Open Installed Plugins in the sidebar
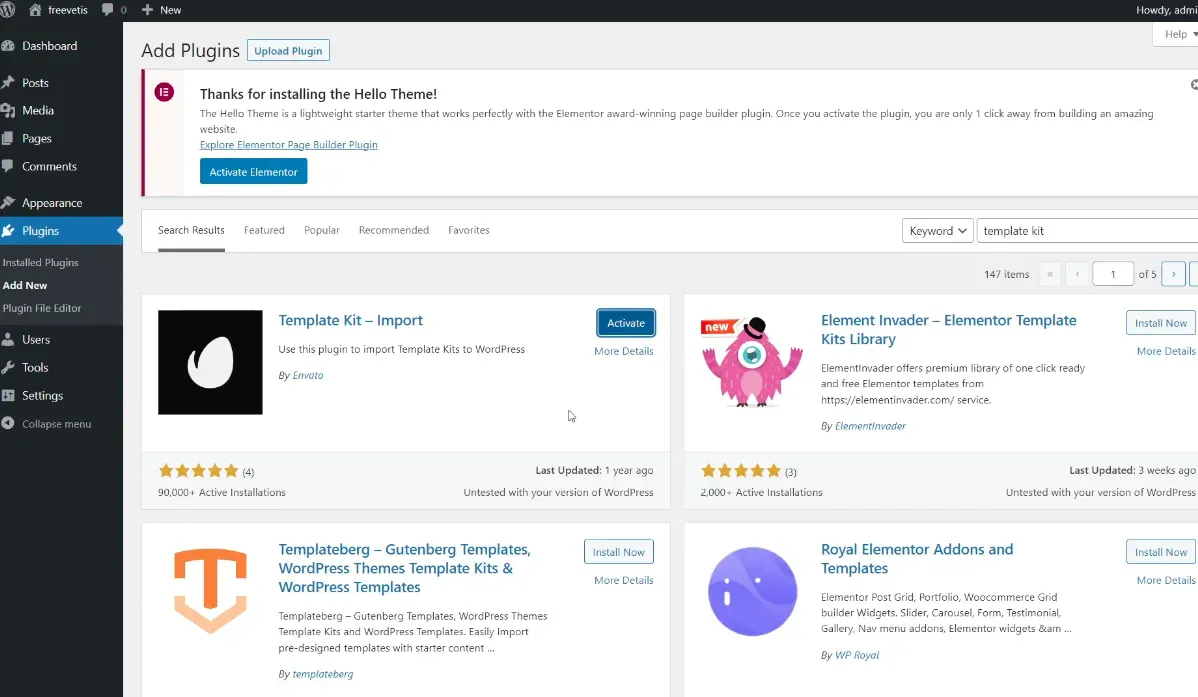Image resolution: width=1198 pixels, height=697 pixels. pyautogui.click(x=41, y=263)
